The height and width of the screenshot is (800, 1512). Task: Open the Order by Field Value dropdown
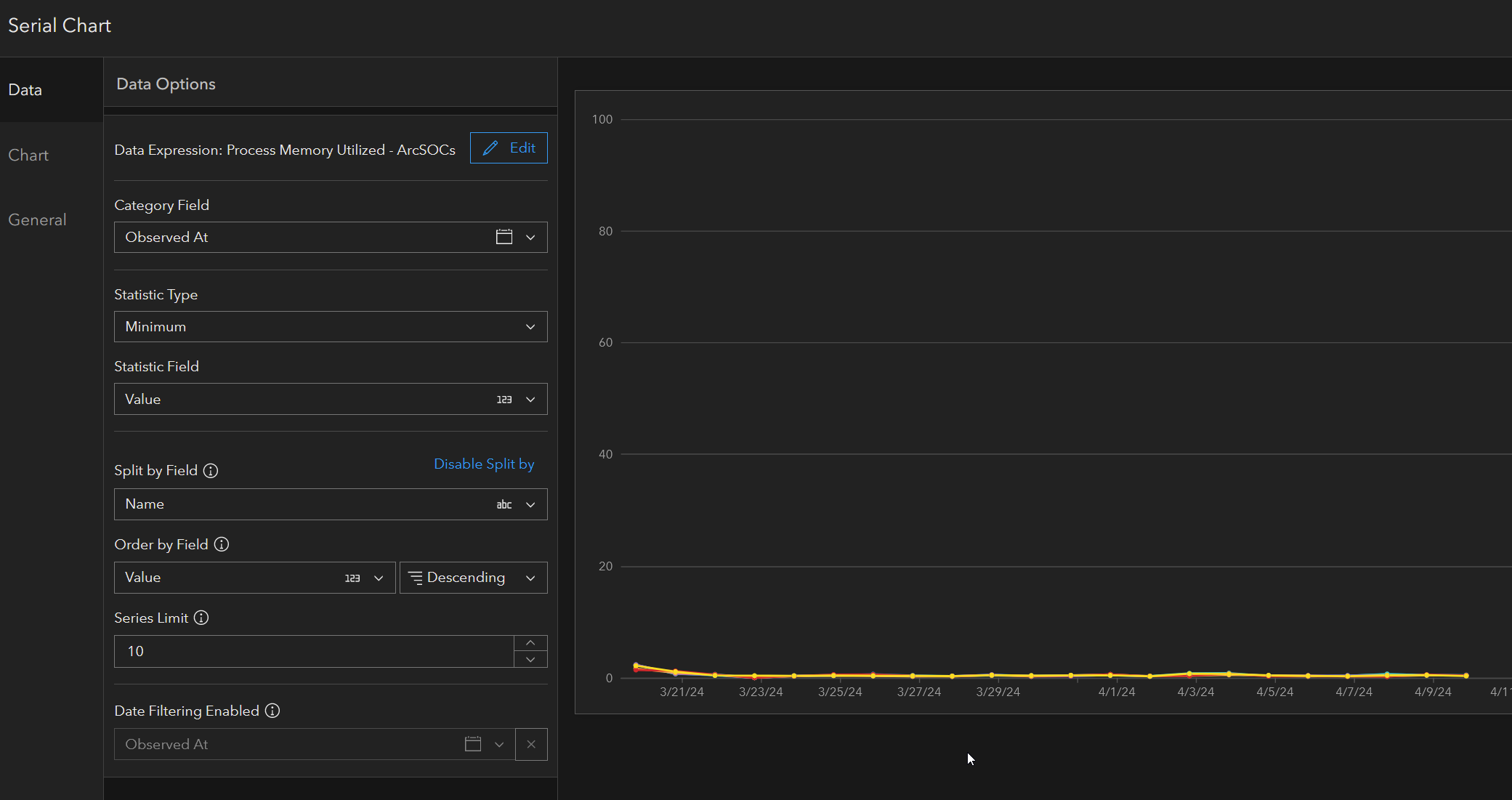coord(378,577)
